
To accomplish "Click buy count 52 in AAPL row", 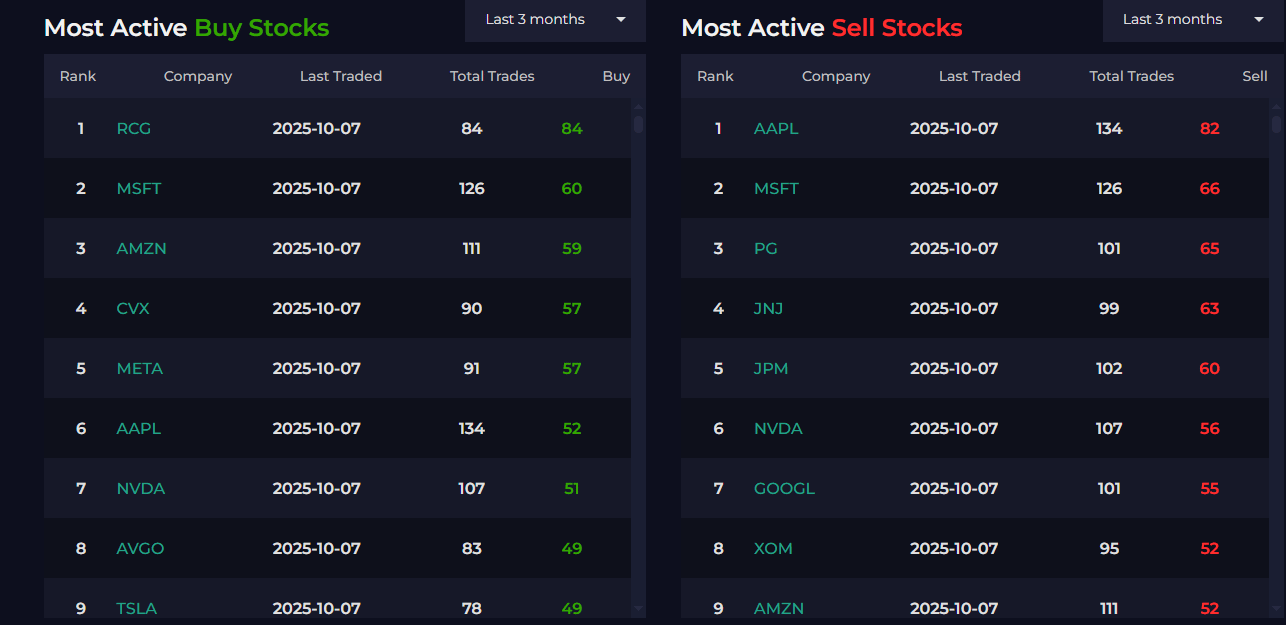I will [x=572, y=428].
